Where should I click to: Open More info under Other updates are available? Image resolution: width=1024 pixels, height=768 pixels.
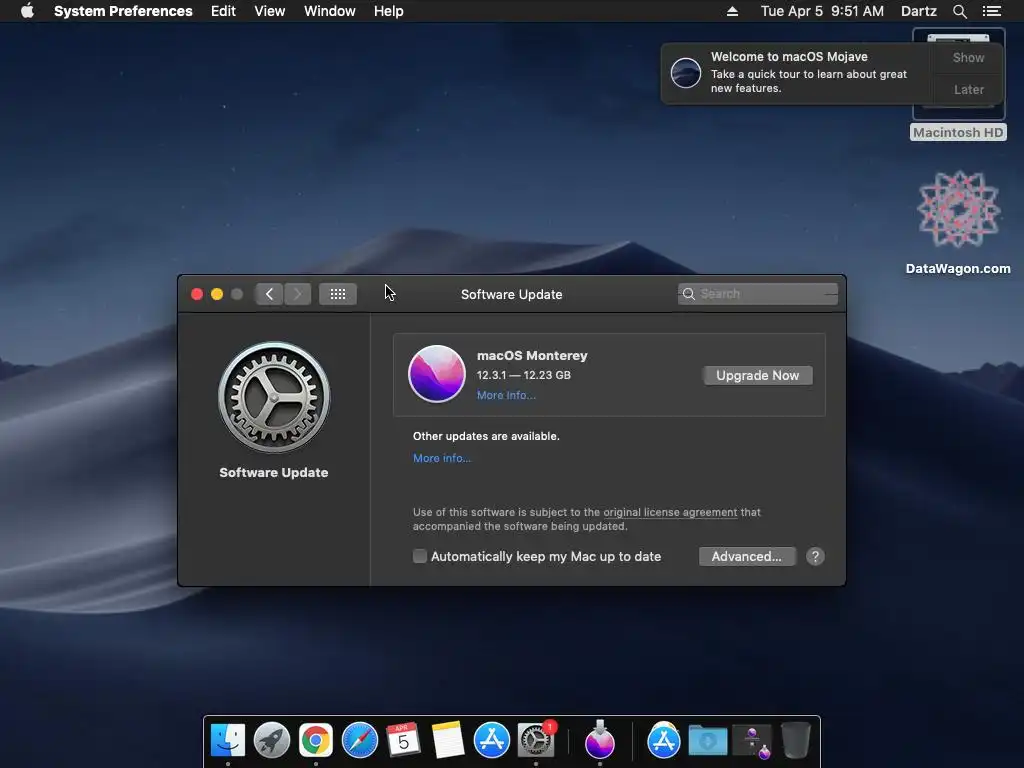(441, 458)
